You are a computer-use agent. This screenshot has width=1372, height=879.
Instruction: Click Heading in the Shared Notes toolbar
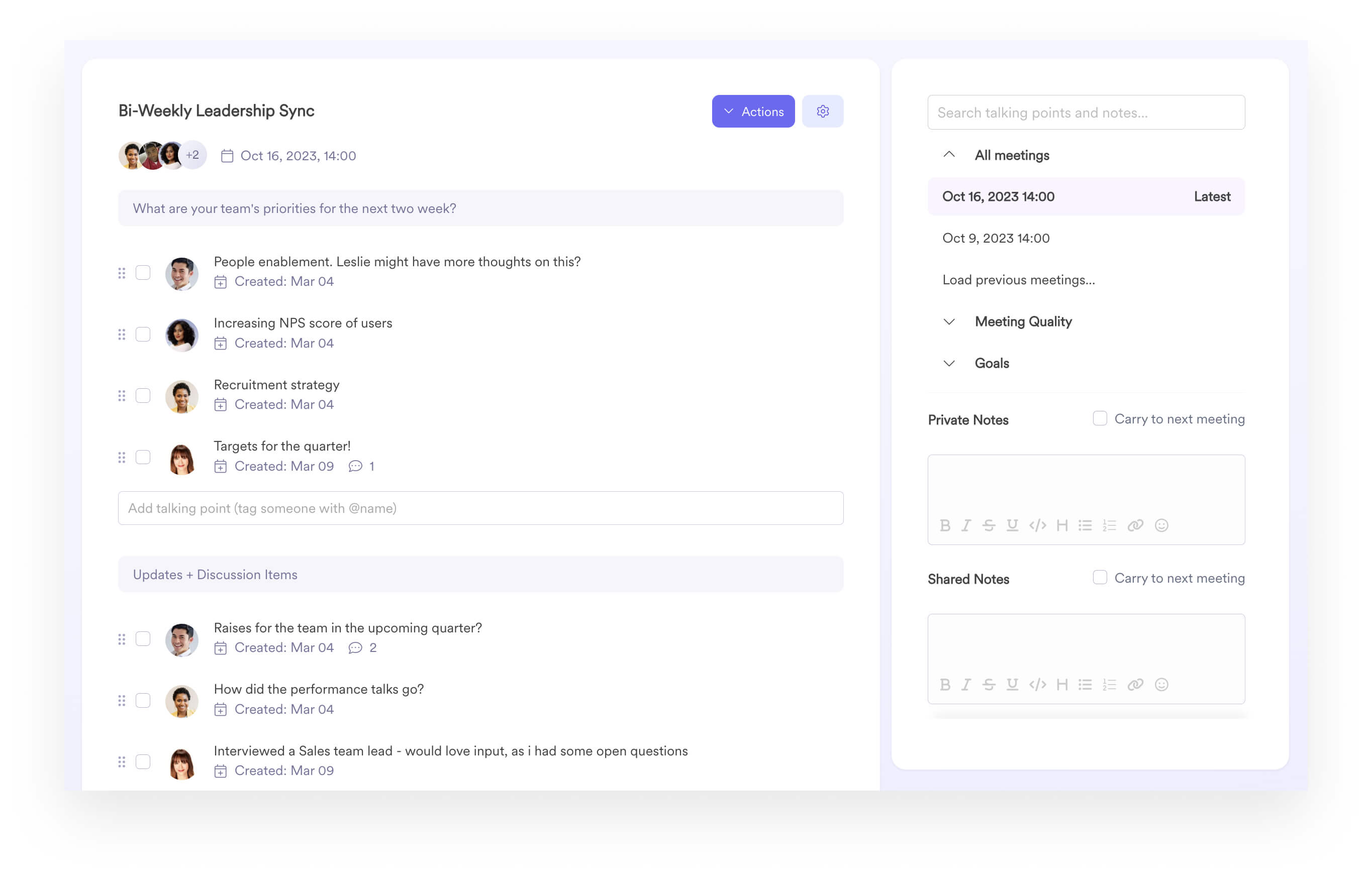click(1062, 684)
